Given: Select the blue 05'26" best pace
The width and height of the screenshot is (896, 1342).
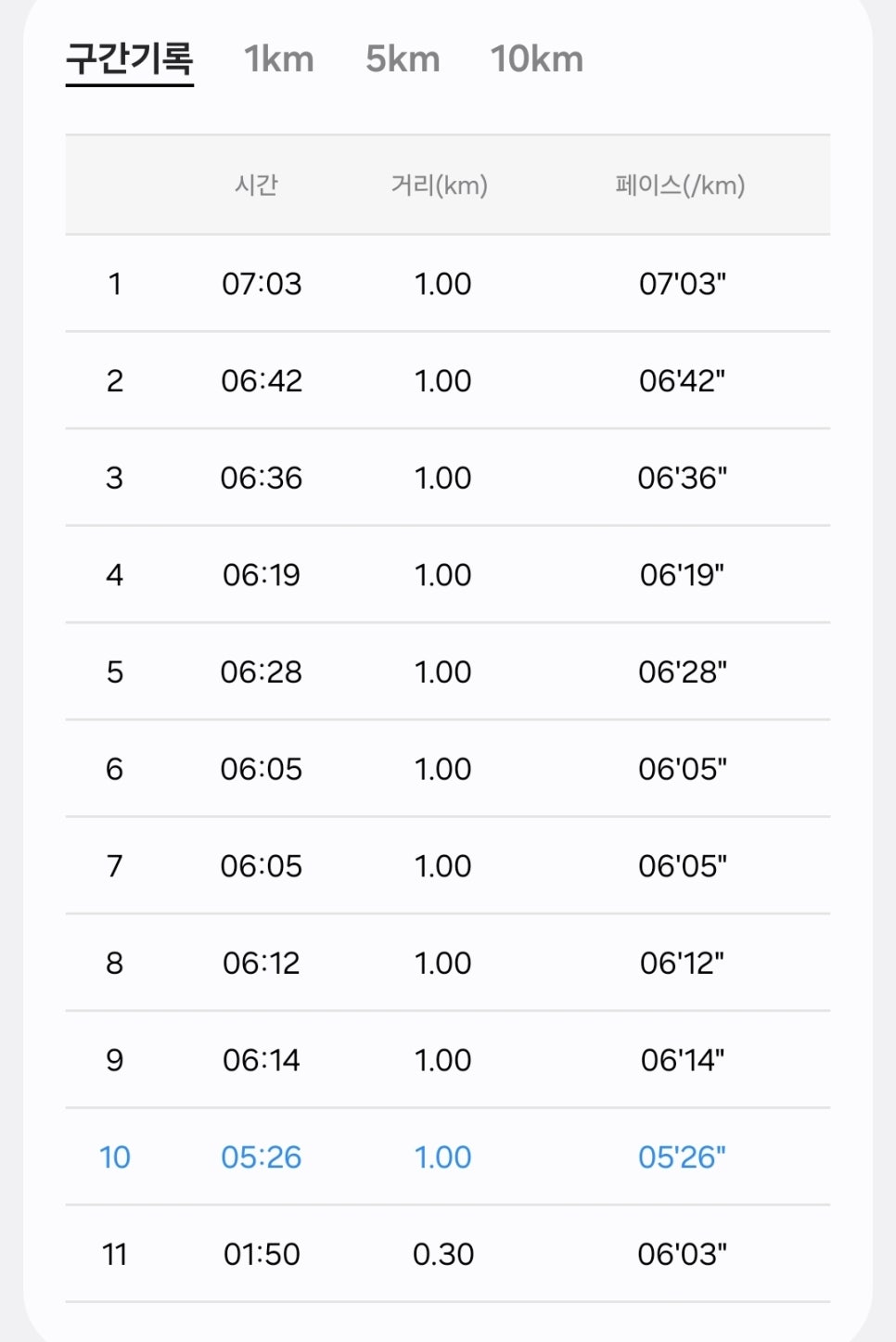Looking at the screenshot, I should pos(682,1157).
